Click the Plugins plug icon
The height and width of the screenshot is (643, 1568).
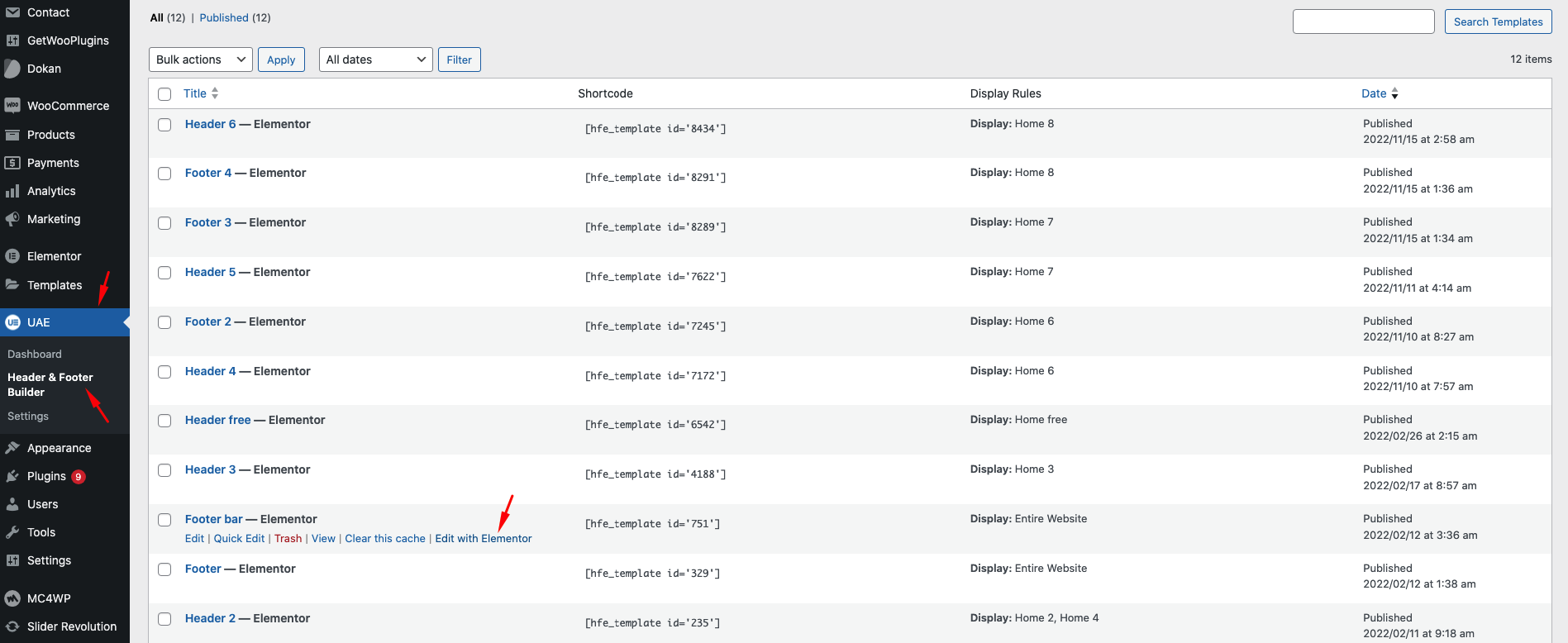click(12, 476)
